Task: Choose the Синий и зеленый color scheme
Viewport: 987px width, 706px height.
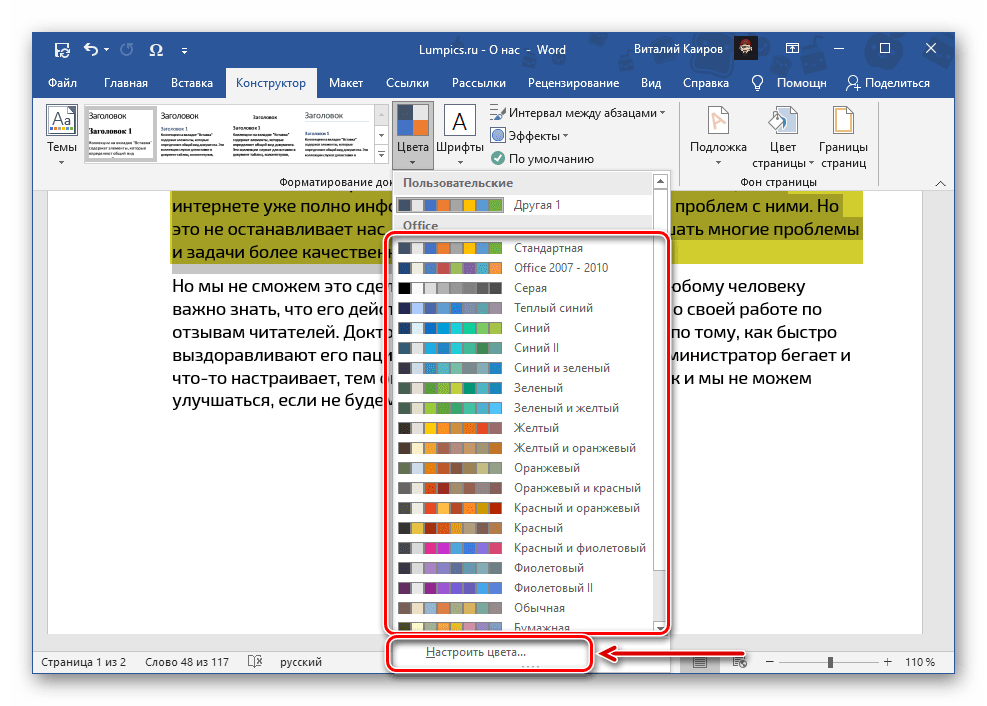Action: click(521, 368)
